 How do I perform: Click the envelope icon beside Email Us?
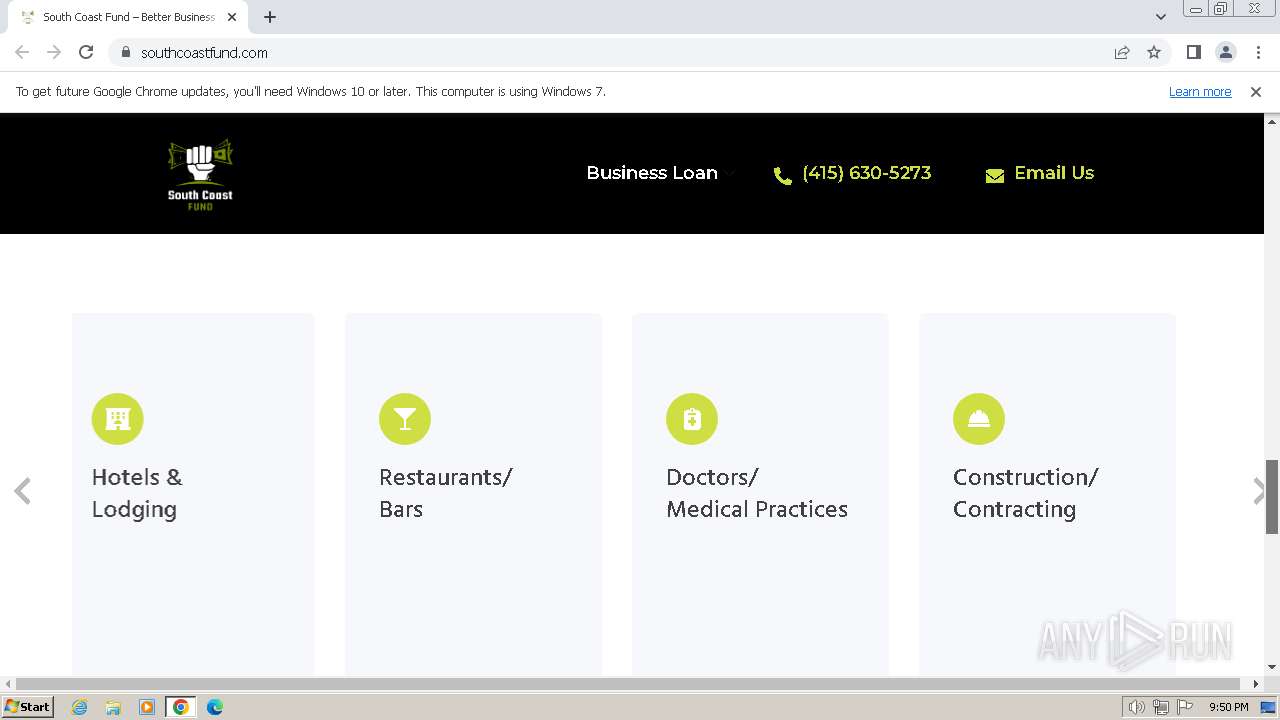click(995, 176)
